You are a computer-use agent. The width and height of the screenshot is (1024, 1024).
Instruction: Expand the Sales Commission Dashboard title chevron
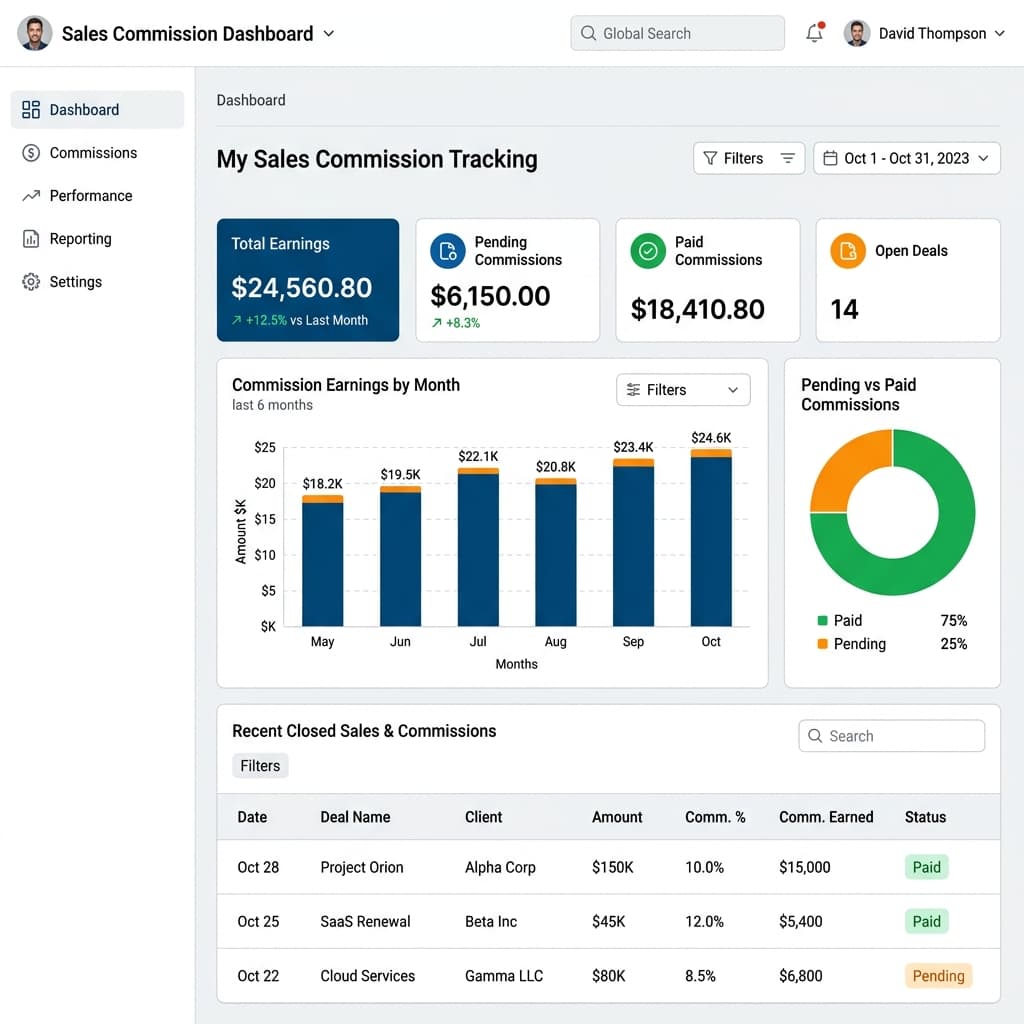tap(329, 33)
